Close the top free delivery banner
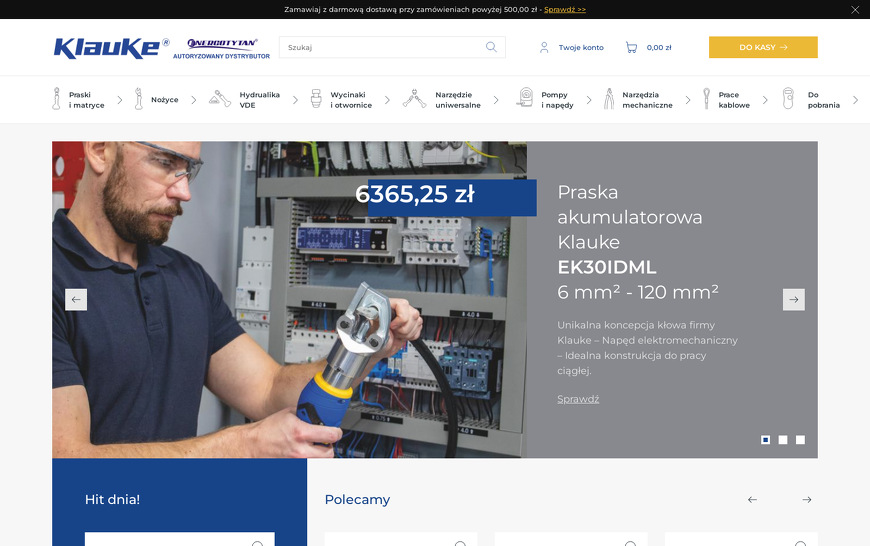Viewport: 870px width, 546px height. (855, 9)
